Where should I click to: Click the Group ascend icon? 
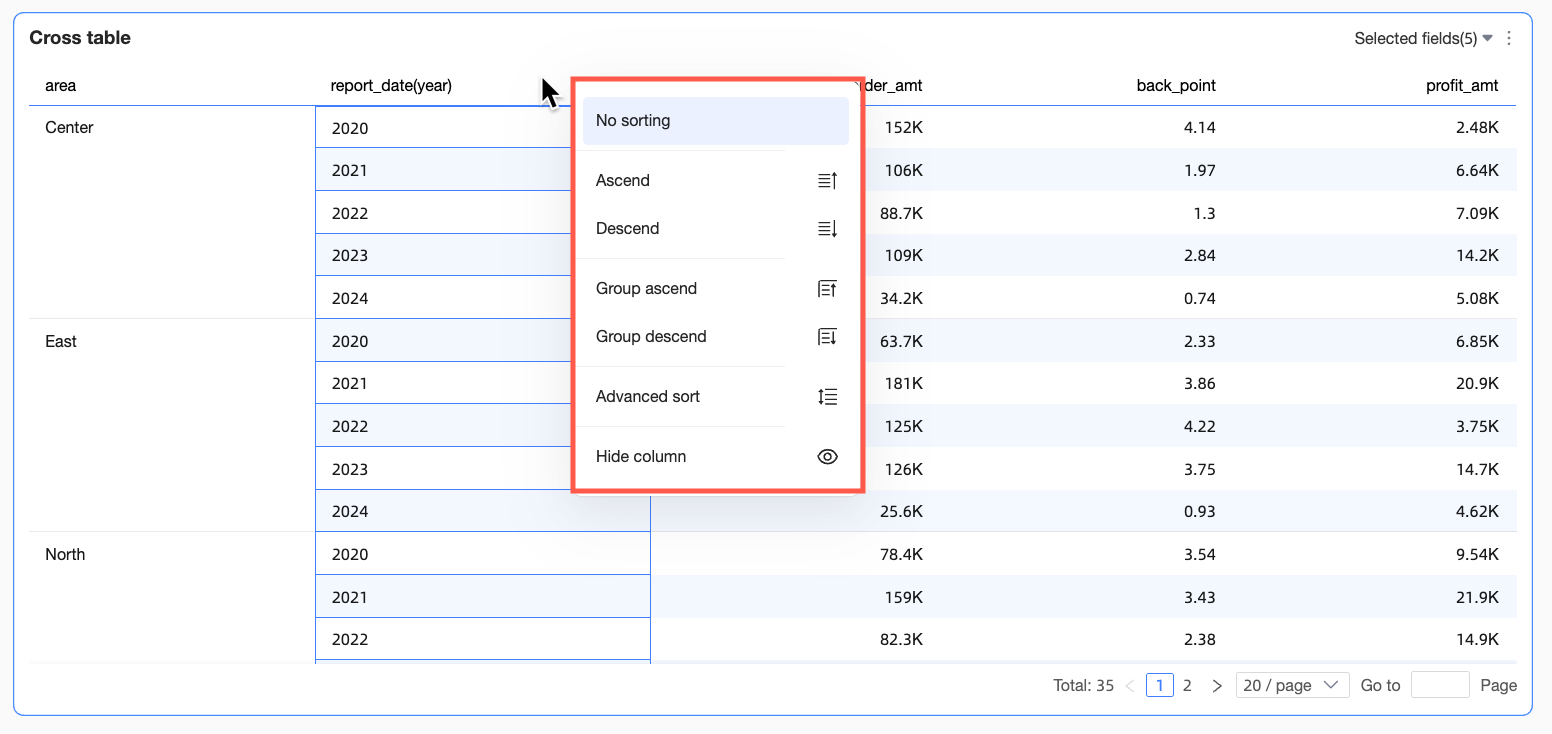tap(827, 289)
